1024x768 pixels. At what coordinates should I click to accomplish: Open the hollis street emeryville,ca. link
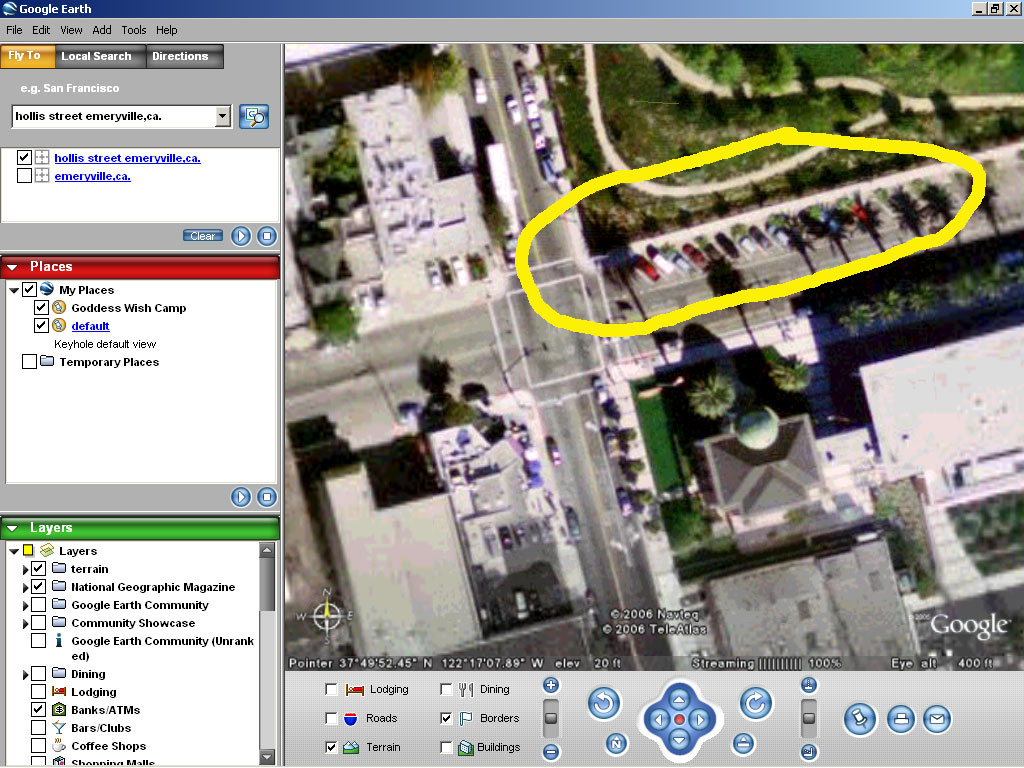[x=127, y=158]
